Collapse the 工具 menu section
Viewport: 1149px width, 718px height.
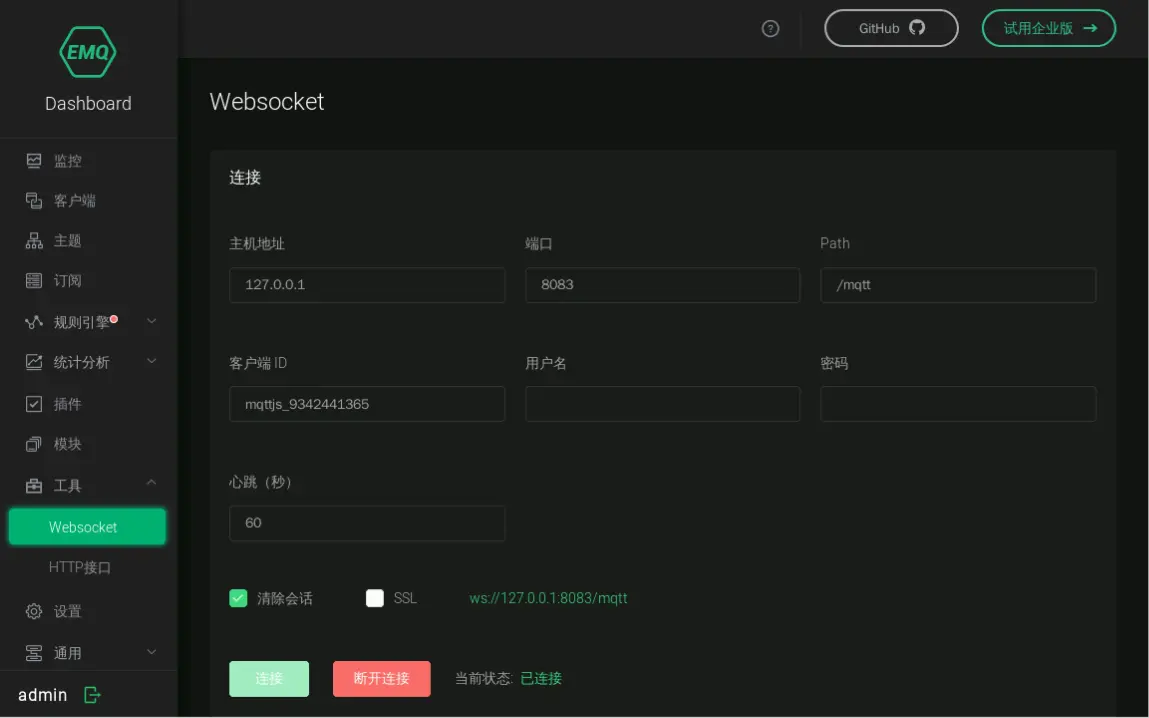point(152,484)
